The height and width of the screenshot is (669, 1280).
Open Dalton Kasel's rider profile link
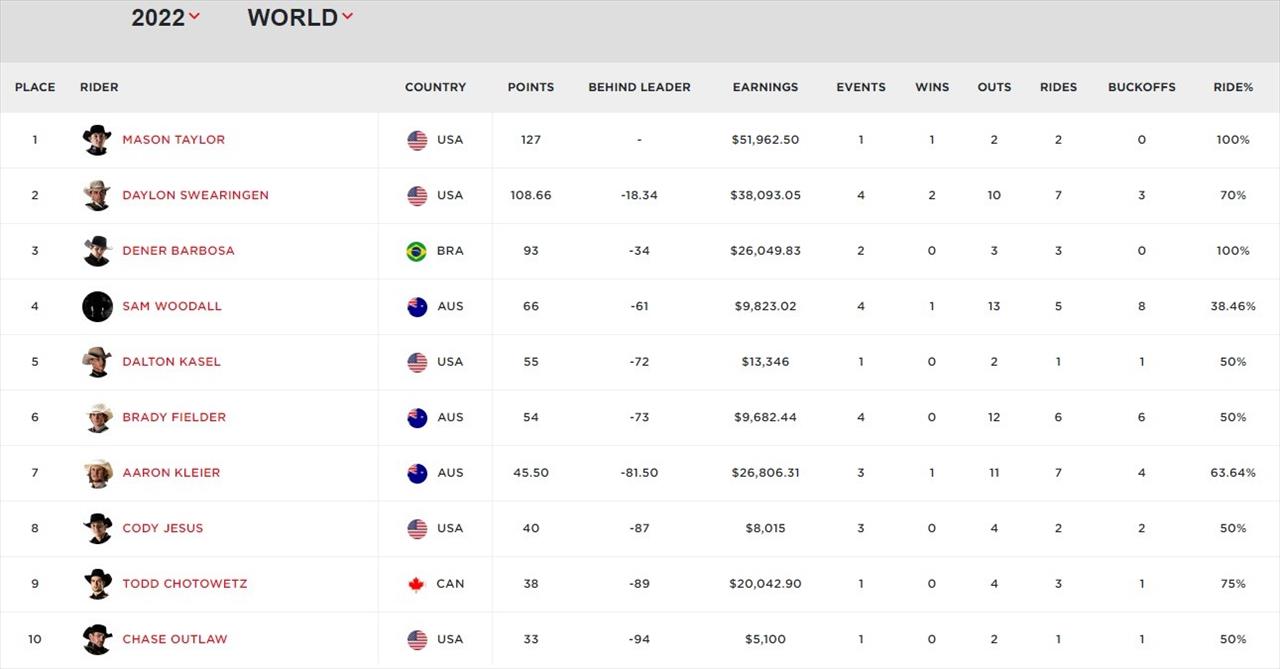171,362
